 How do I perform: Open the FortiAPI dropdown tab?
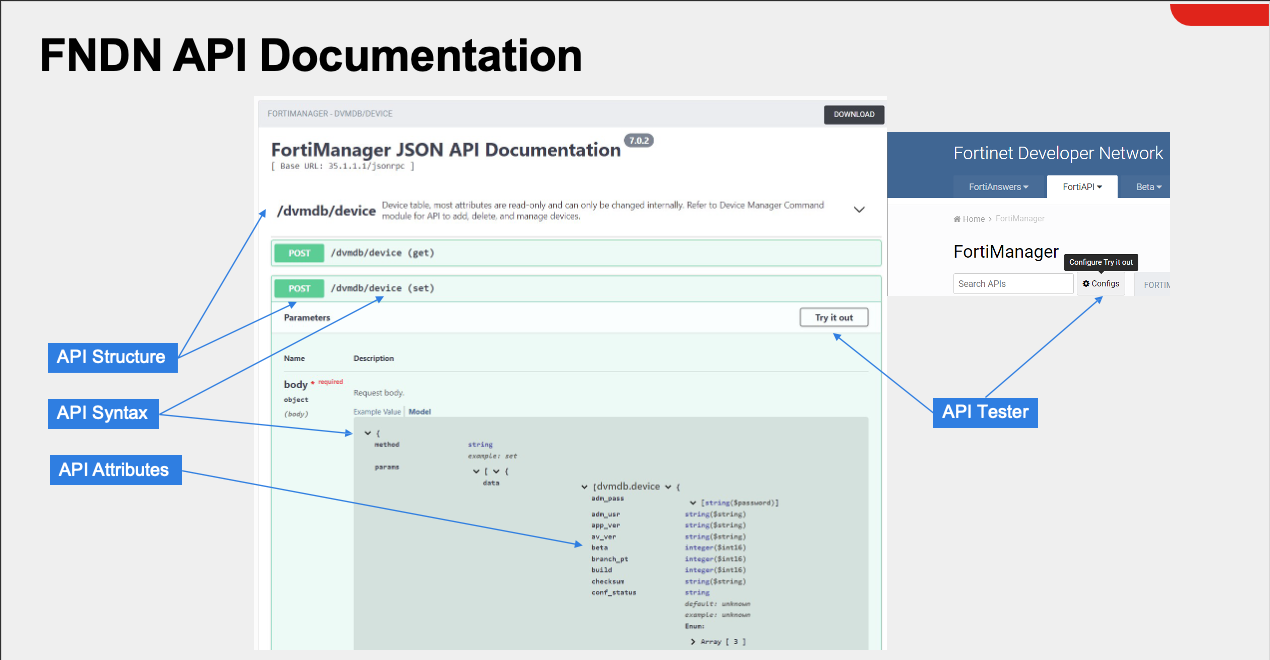click(1082, 187)
